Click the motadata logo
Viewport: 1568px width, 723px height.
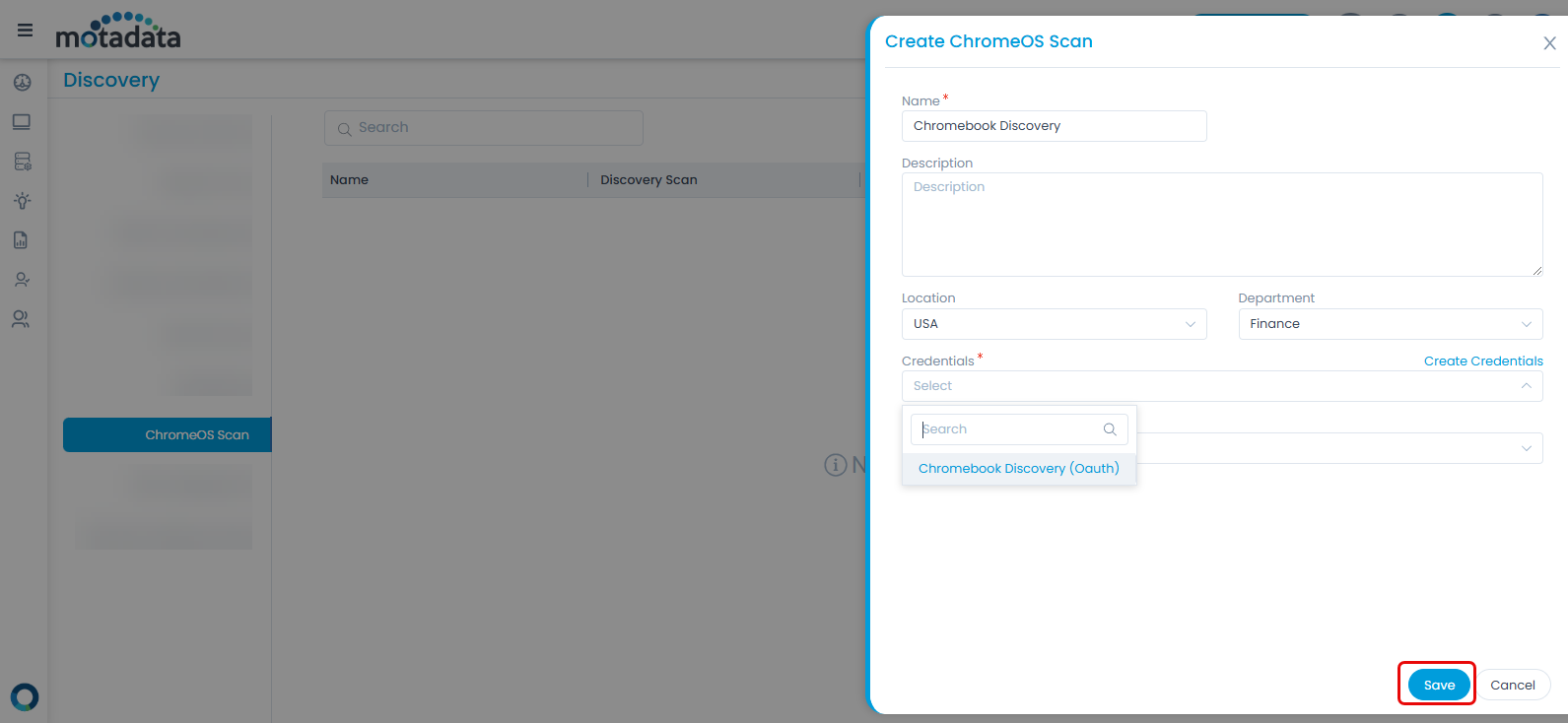click(x=118, y=32)
